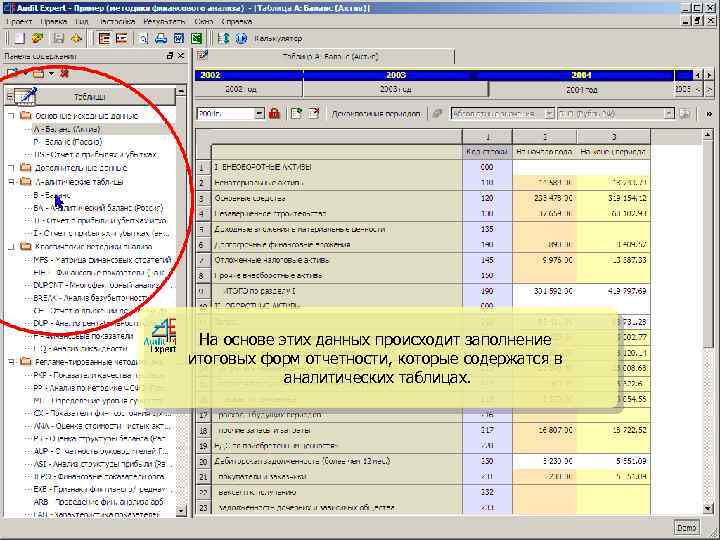The height and width of the screenshot is (540, 720).
Task: Open ANA - Оценка стоимости чистых активов
Action: [101, 426]
